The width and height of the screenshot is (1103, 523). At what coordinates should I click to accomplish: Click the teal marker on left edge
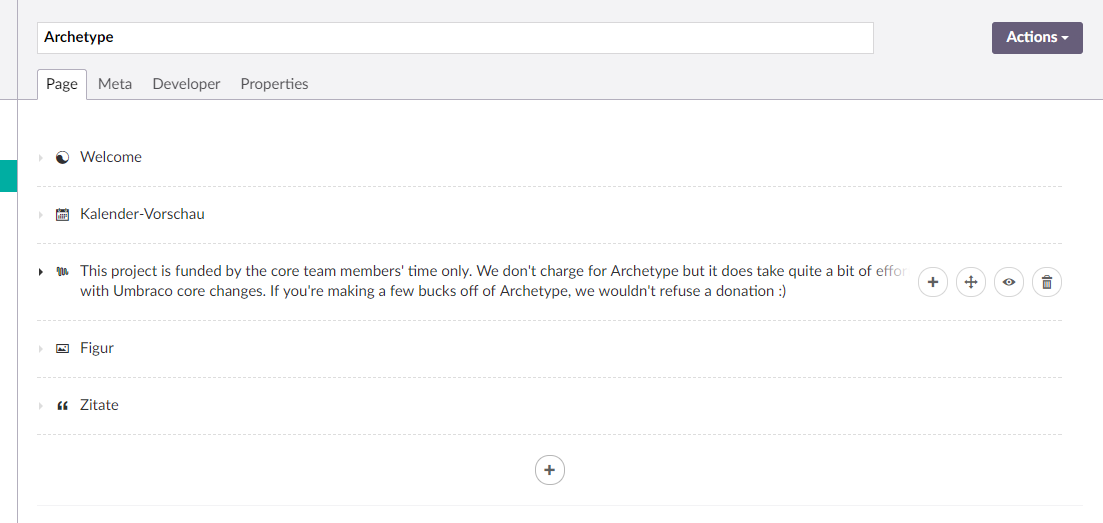pyautogui.click(x=8, y=176)
